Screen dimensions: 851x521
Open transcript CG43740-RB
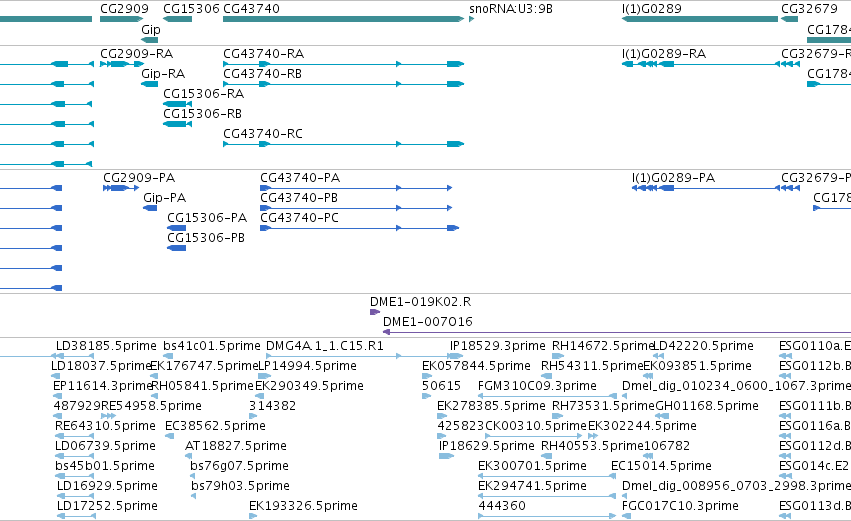[x=262, y=74]
